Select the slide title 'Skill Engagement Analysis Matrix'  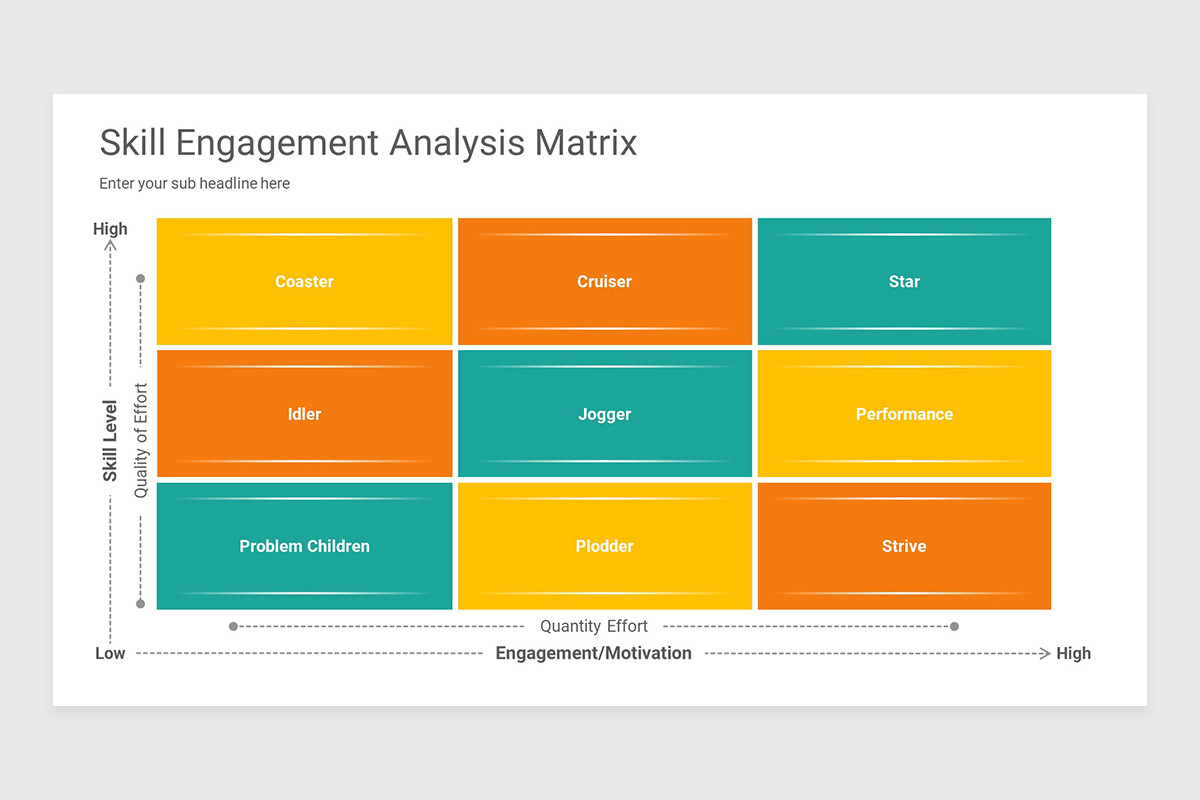click(x=368, y=143)
